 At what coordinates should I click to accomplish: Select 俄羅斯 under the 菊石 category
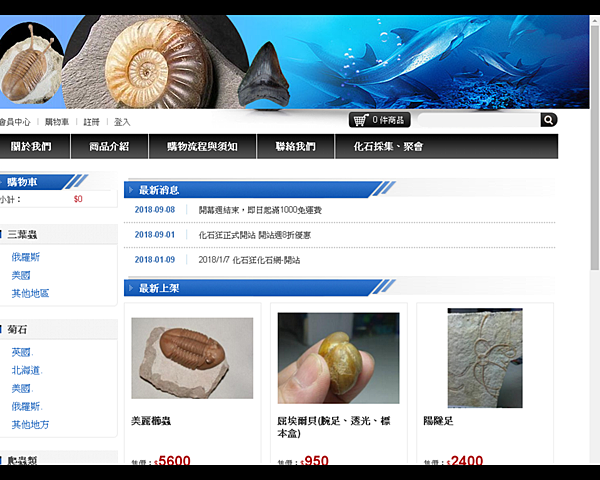(27, 406)
